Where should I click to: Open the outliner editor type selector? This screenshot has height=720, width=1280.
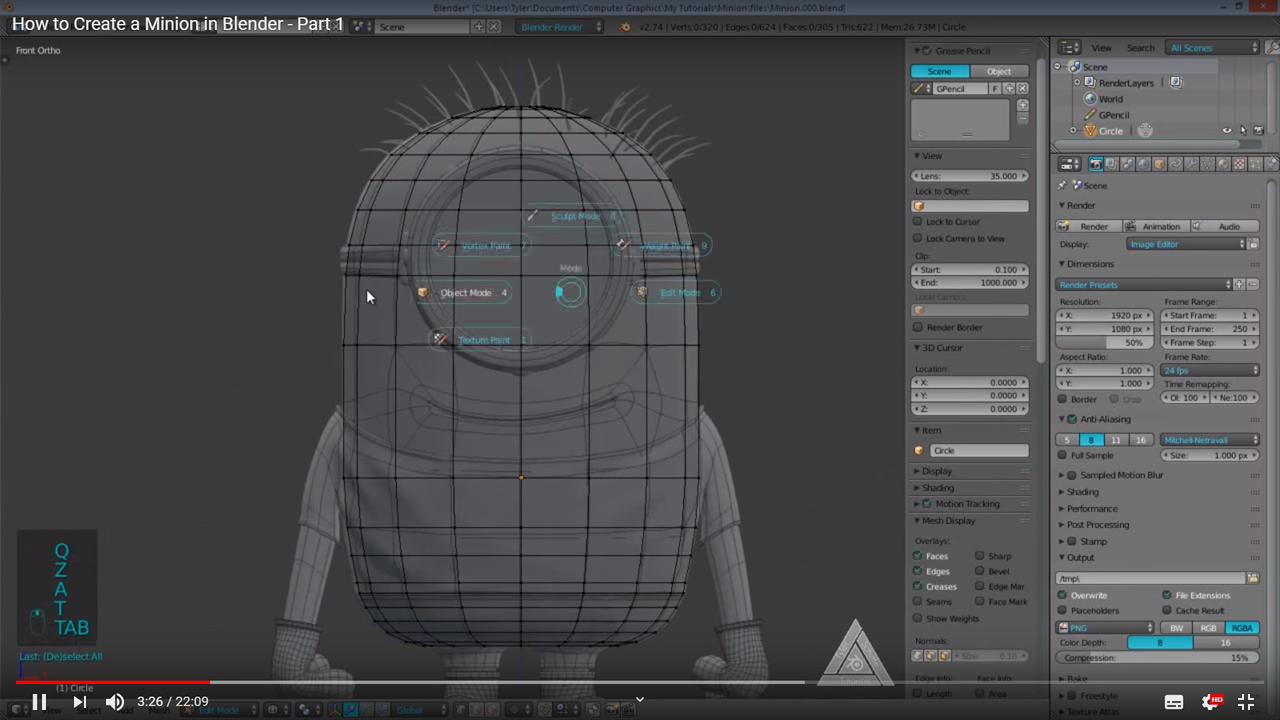pyautogui.click(x=1069, y=47)
